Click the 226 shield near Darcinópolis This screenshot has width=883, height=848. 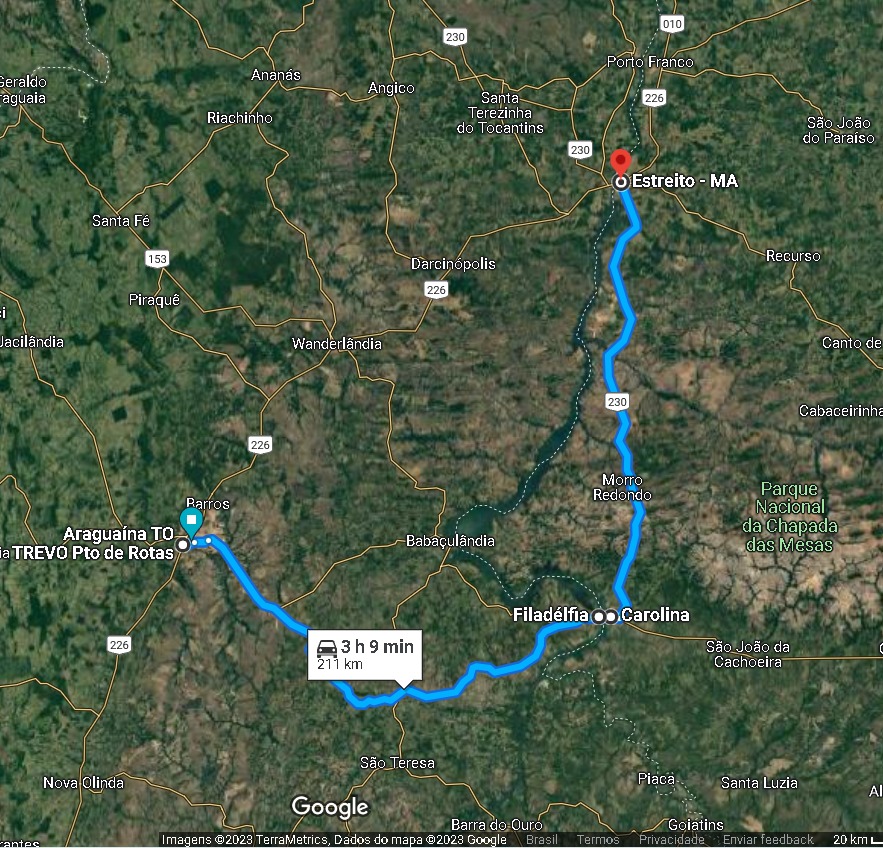pos(436,289)
